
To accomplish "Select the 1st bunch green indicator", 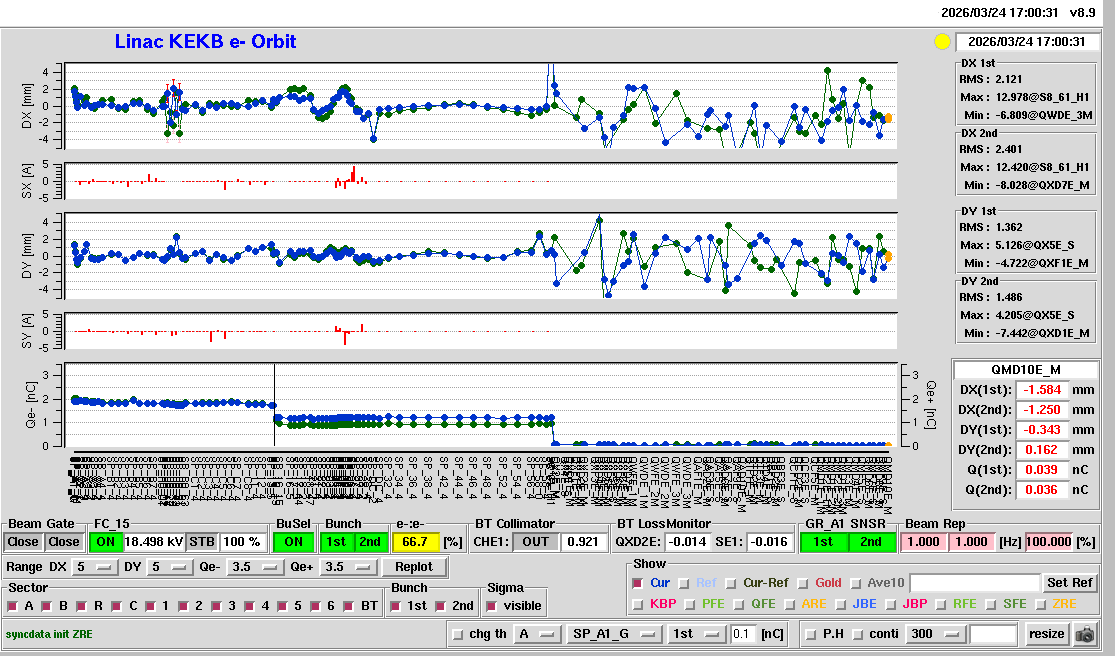I will pos(337,542).
